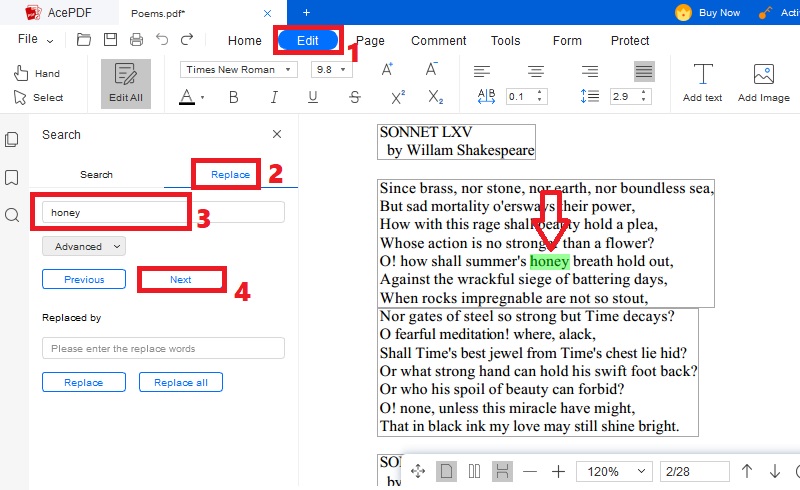Click the Next match button
The width and height of the screenshot is (800, 490).
point(181,279)
